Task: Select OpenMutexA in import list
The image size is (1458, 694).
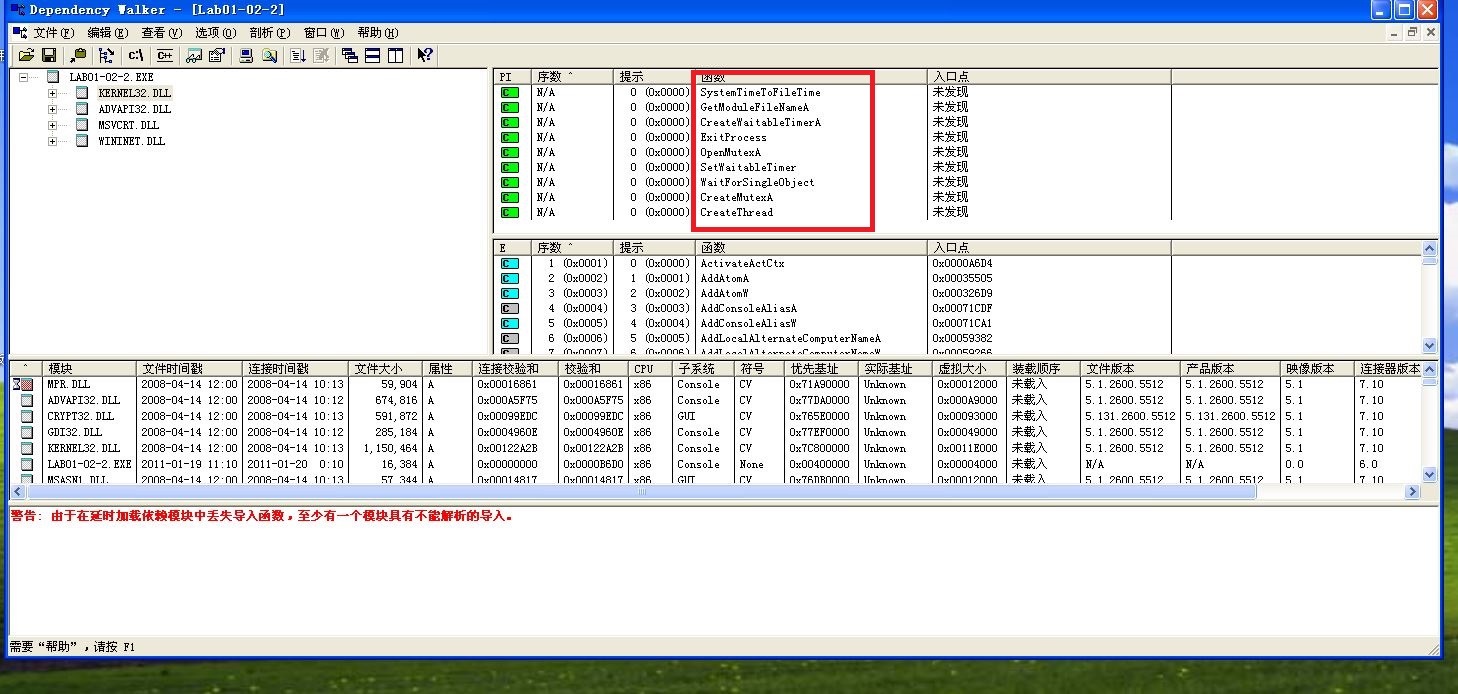Action: tap(730, 152)
